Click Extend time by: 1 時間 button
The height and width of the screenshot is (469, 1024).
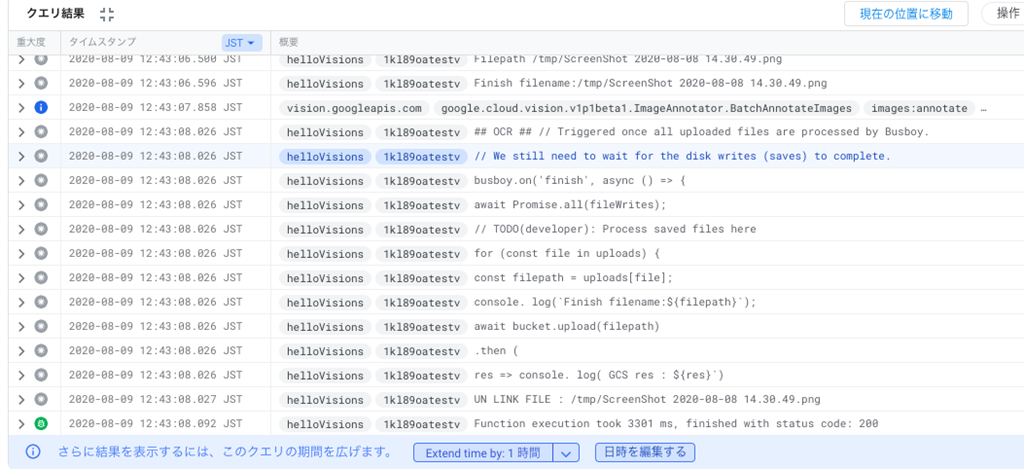click(x=482, y=453)
